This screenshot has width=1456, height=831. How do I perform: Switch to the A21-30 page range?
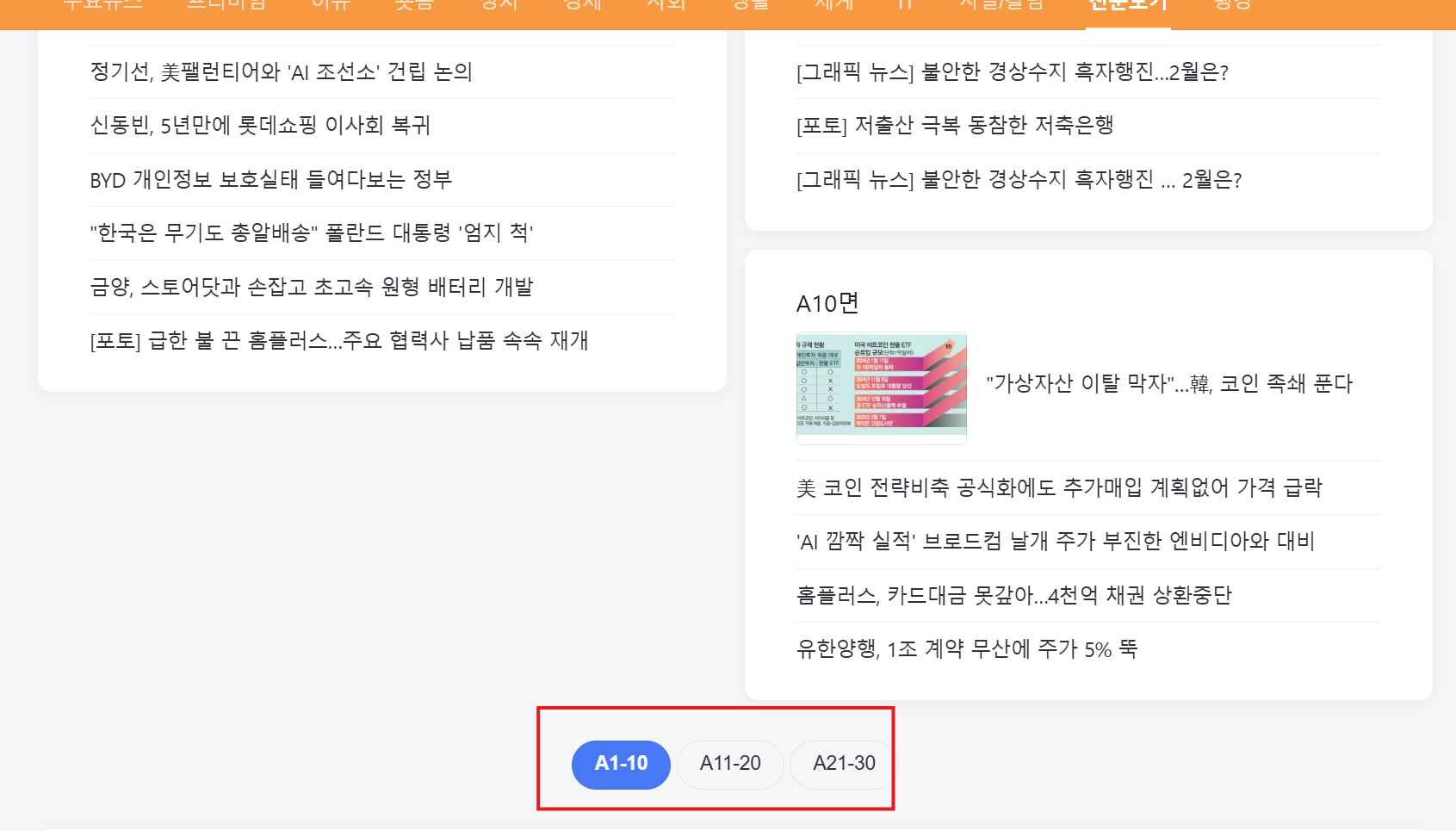coord(844,764)
